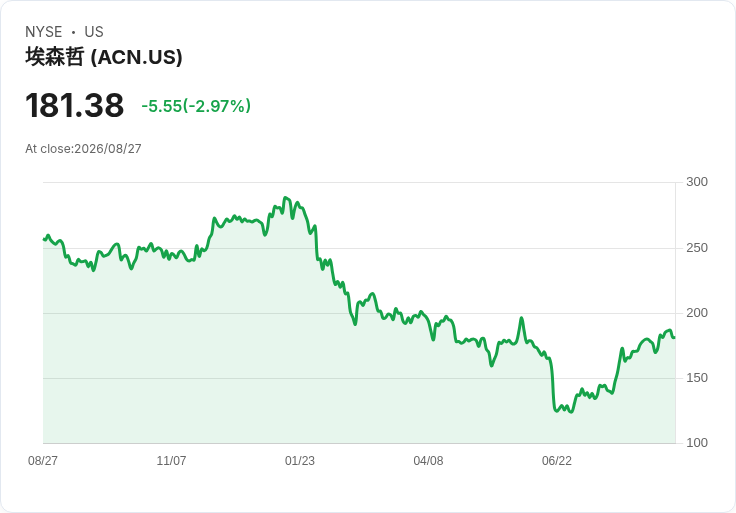Click the 200 y-axis price label
The height and width of the screenshot is (513, 736).
tap(697, 313)
